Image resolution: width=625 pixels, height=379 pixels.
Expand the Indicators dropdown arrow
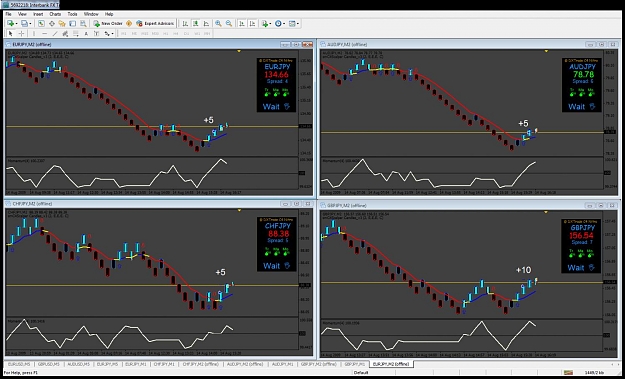[270, 24]
